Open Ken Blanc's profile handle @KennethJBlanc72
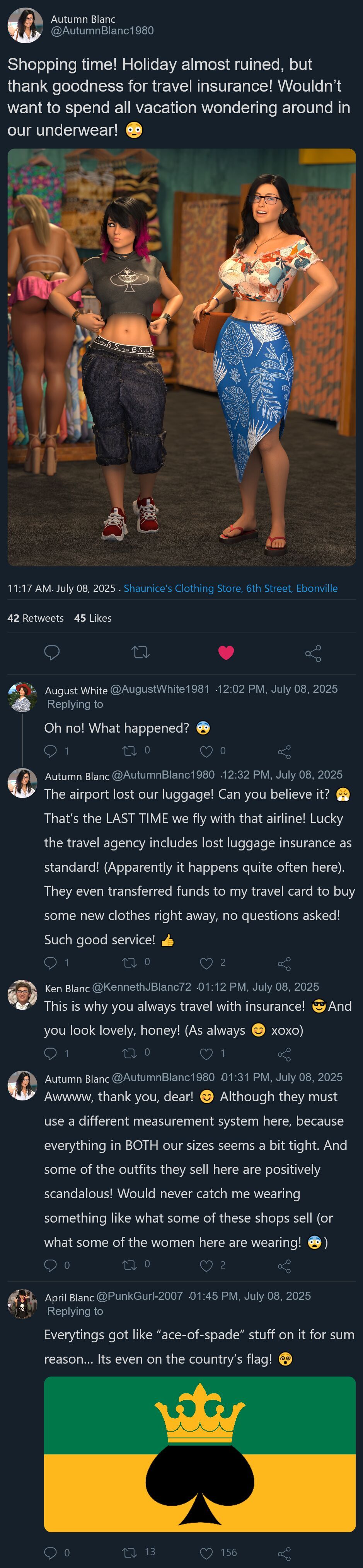This screenshot has width=363, height=1568. point(141,987)
